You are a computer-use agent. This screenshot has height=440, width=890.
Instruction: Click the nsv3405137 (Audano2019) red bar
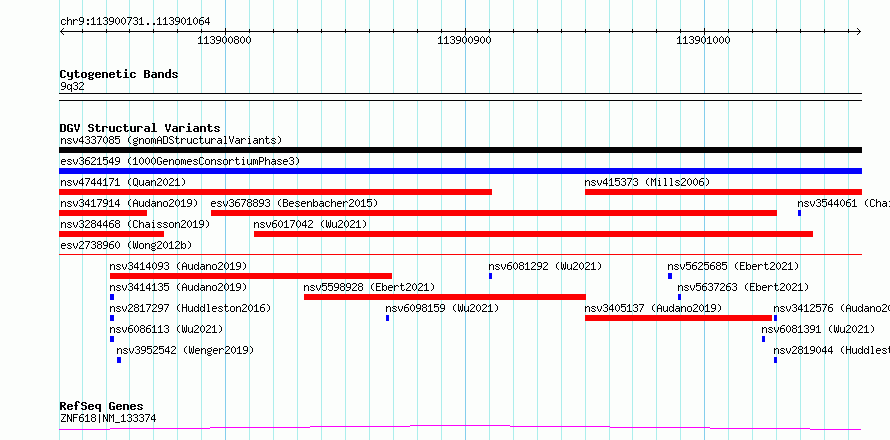[678, 318]
